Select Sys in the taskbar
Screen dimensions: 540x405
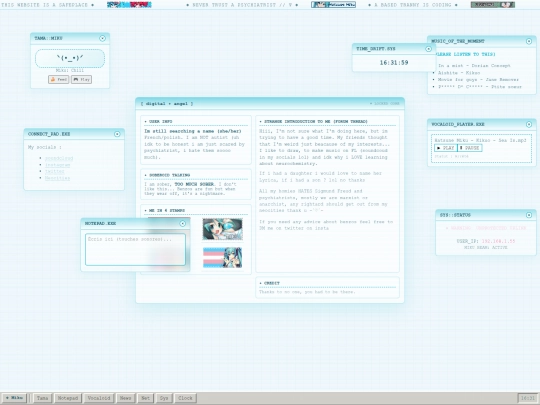pyautogui.click(x=164, y=398)
